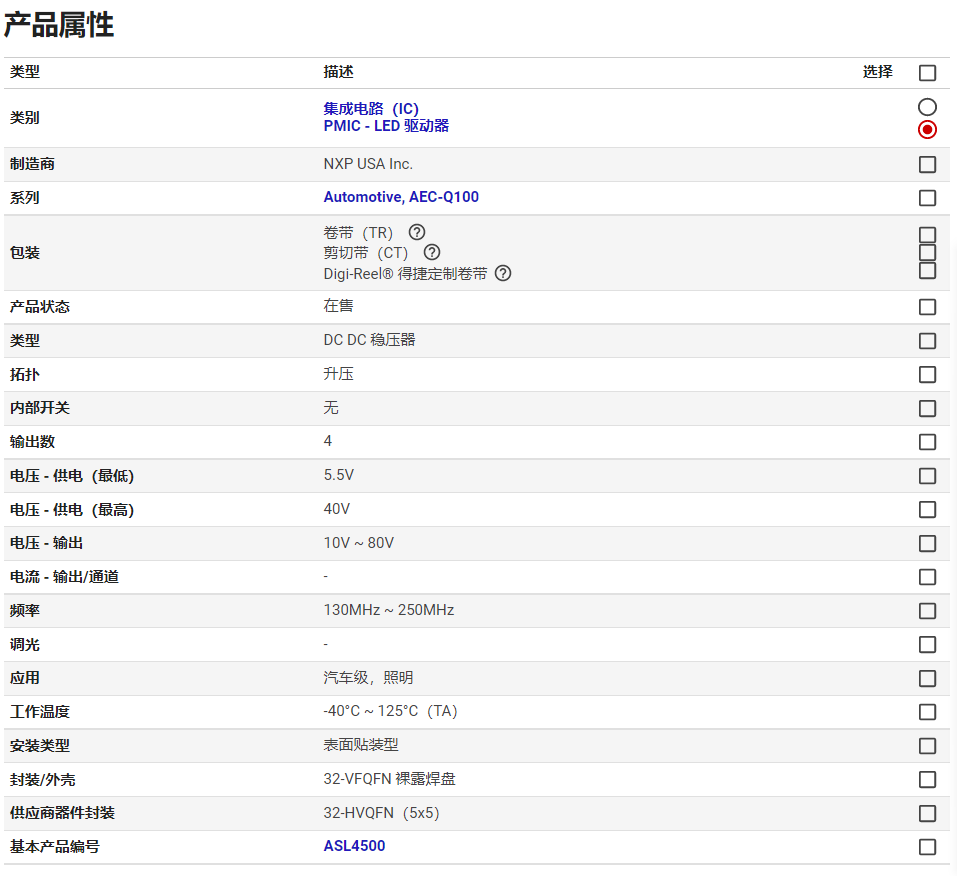Image resolution: width=957 pixels, height=876 pixels.
Task: Check the 电压 - 输出 10V ~ 80V checkbox
Action: pyautogui.click(x=927, y=543)
